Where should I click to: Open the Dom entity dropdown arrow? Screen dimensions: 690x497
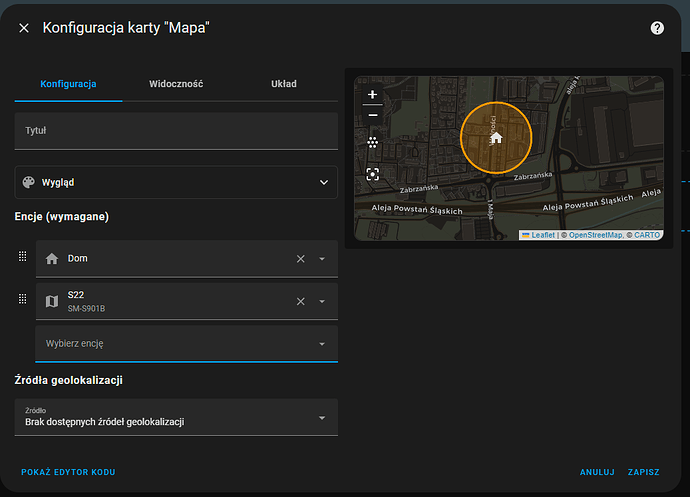[x=322, y=259]
